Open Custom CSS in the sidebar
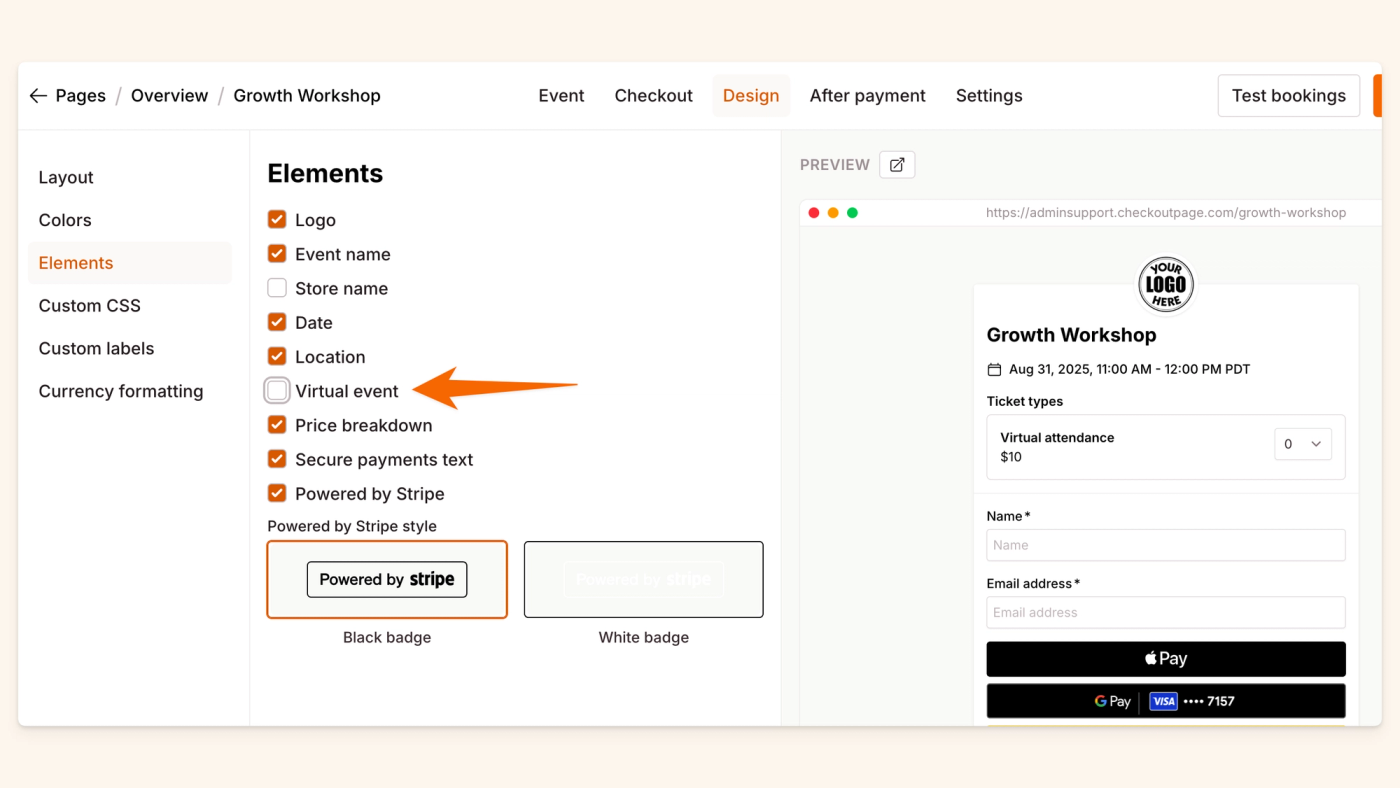Viewport: 1400px width, 788px height. [x=130, y=306]
